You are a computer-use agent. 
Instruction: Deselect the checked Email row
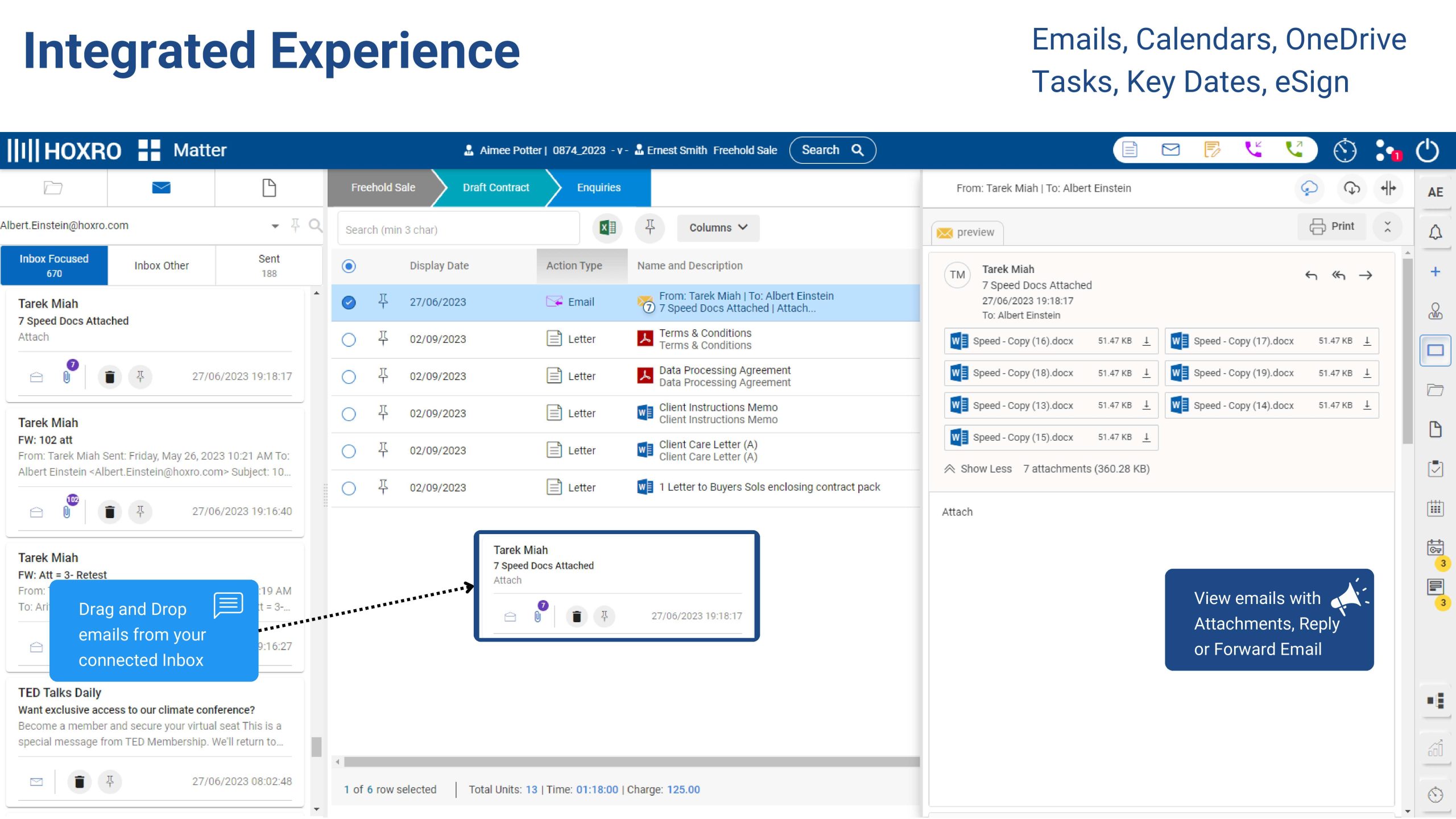[x=349, y=303]
